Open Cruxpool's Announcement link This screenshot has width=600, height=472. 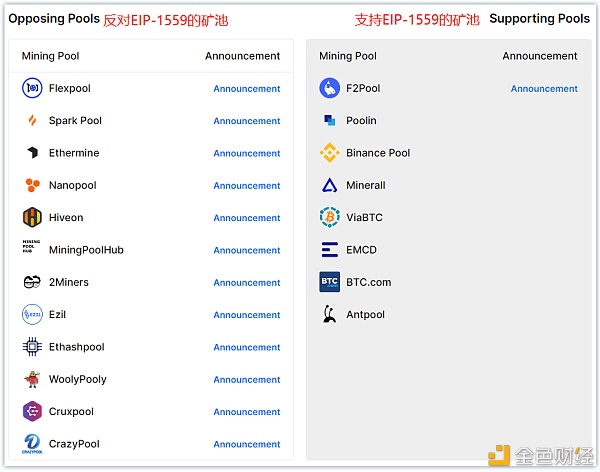click(x=247, y=412)
